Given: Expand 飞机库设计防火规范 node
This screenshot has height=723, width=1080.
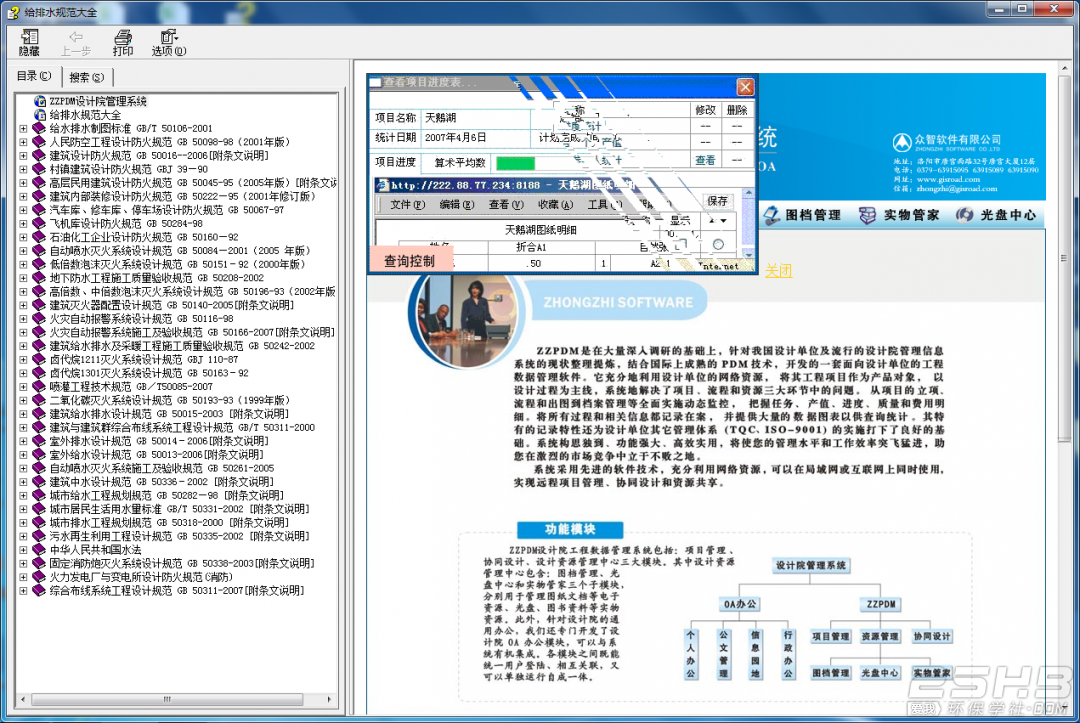Looking at the screenshot, I should [23, 224].
